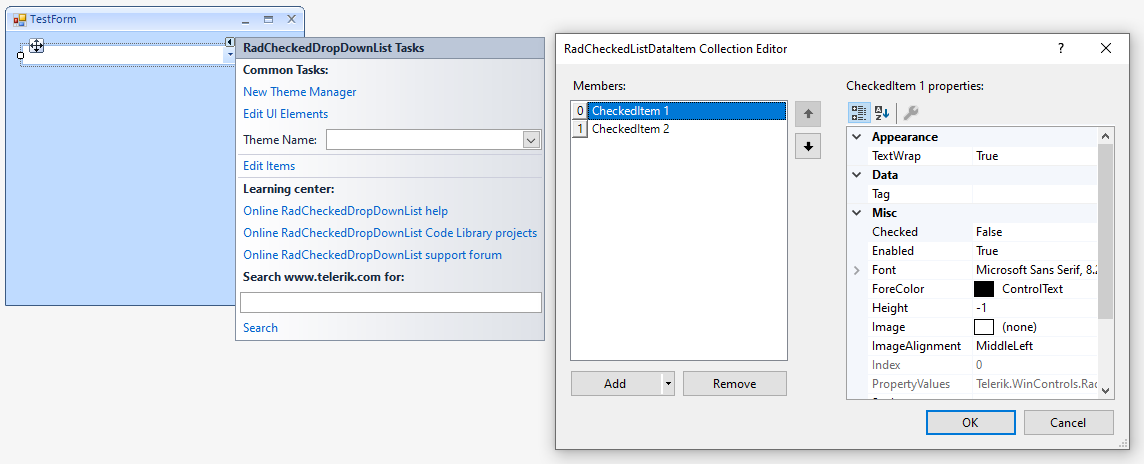Viewport: 1144px width, 464px height.
Task: Open RadCheckedDropDownList support forum link
Action: tap(372, 255)
